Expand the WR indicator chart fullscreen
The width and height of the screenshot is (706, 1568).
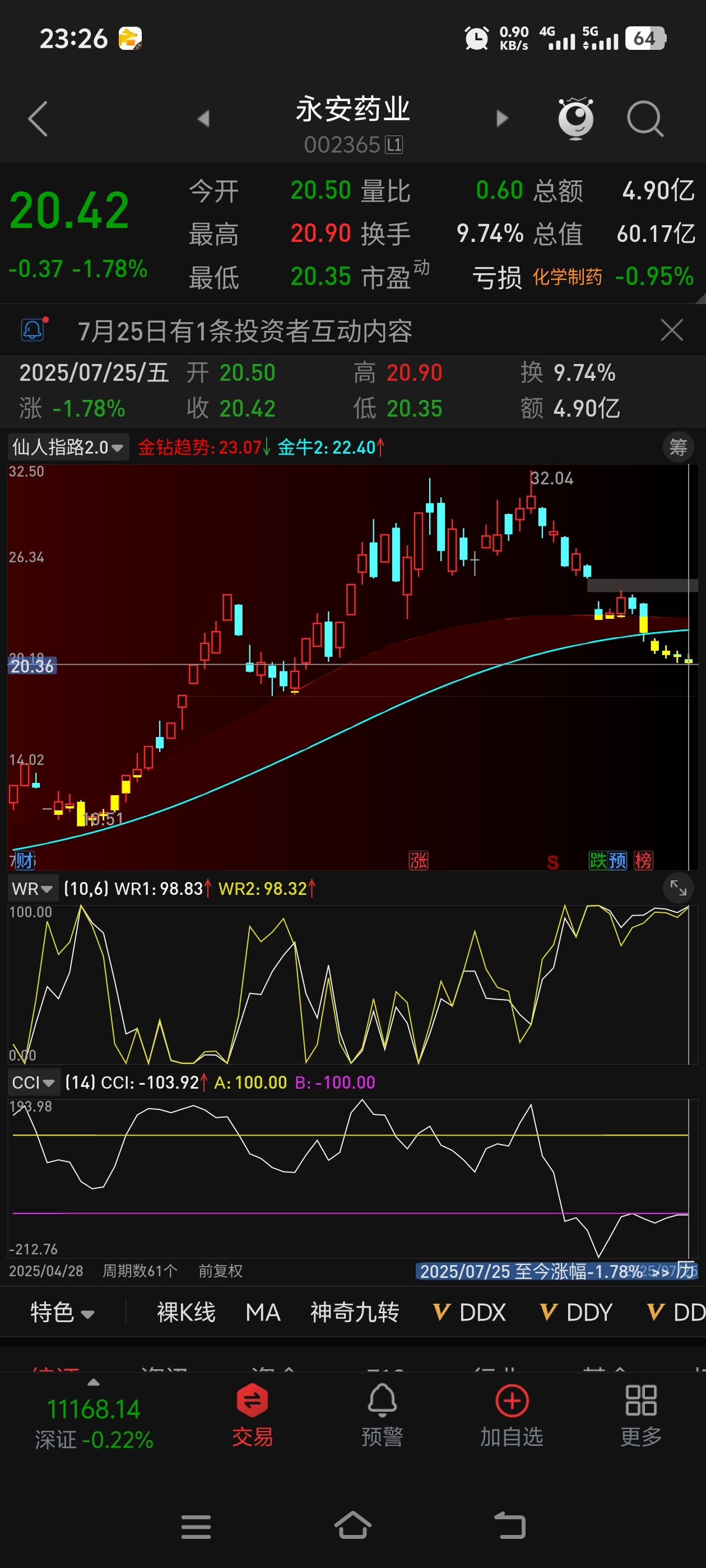(x=678, y=888)
